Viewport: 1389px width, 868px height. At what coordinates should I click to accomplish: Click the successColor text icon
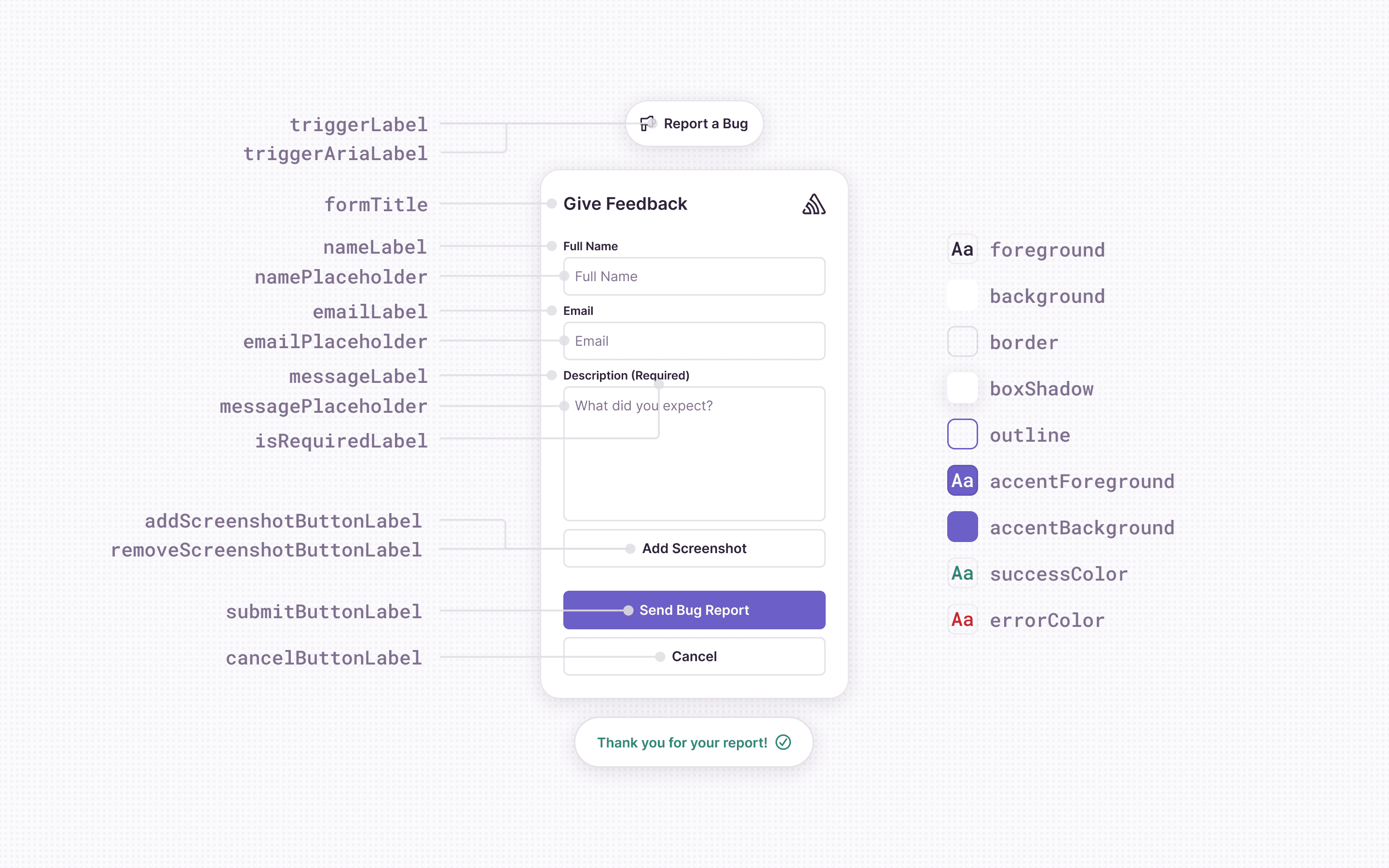[961, 574]
